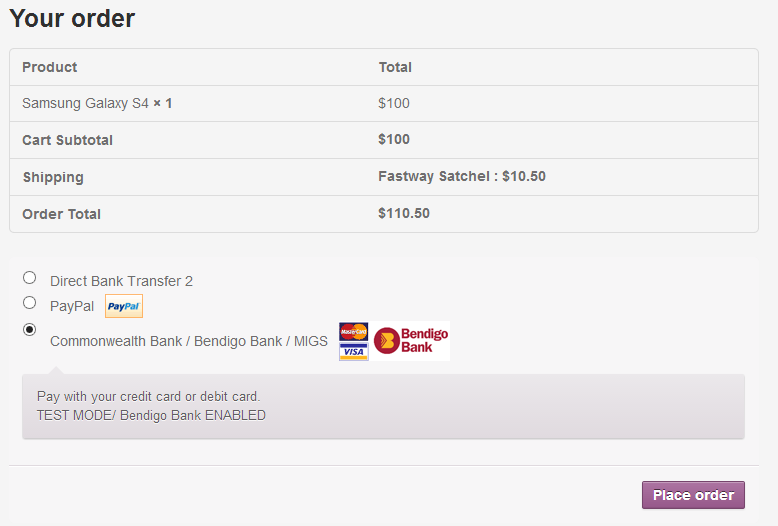
Task: Click the Commonwealth Bank / Bendigo Bank / MIGS label
Action: [x=189, y=341]
